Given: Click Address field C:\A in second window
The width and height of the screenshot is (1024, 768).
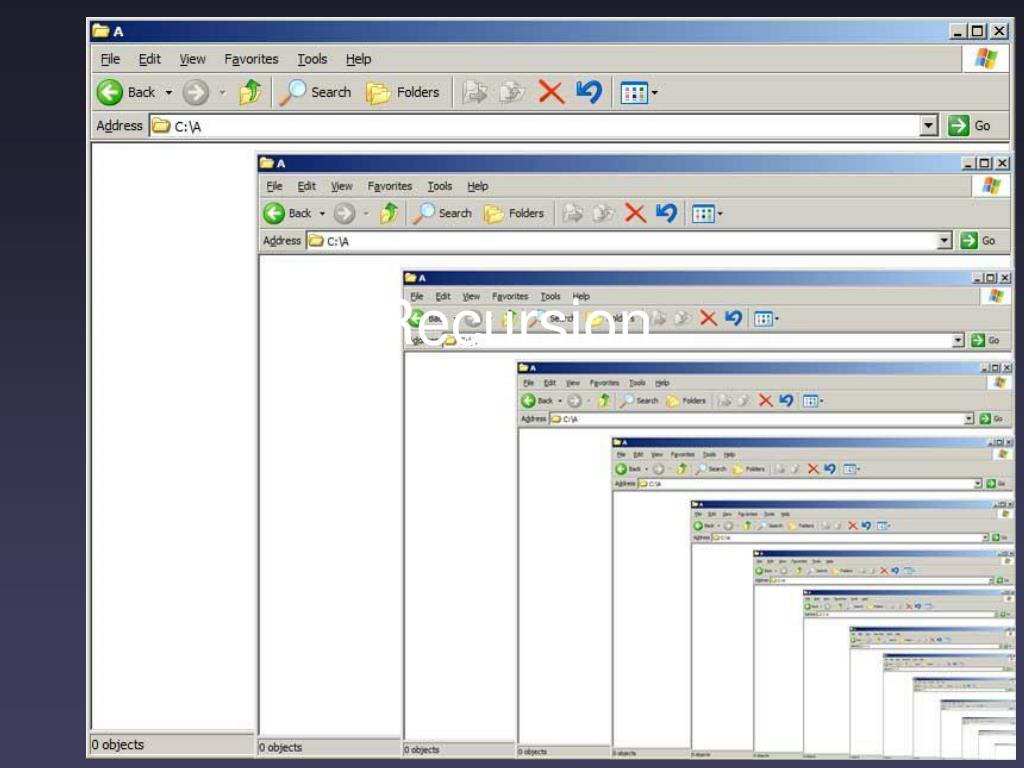Looking at the screenshot, I should 630,240.
